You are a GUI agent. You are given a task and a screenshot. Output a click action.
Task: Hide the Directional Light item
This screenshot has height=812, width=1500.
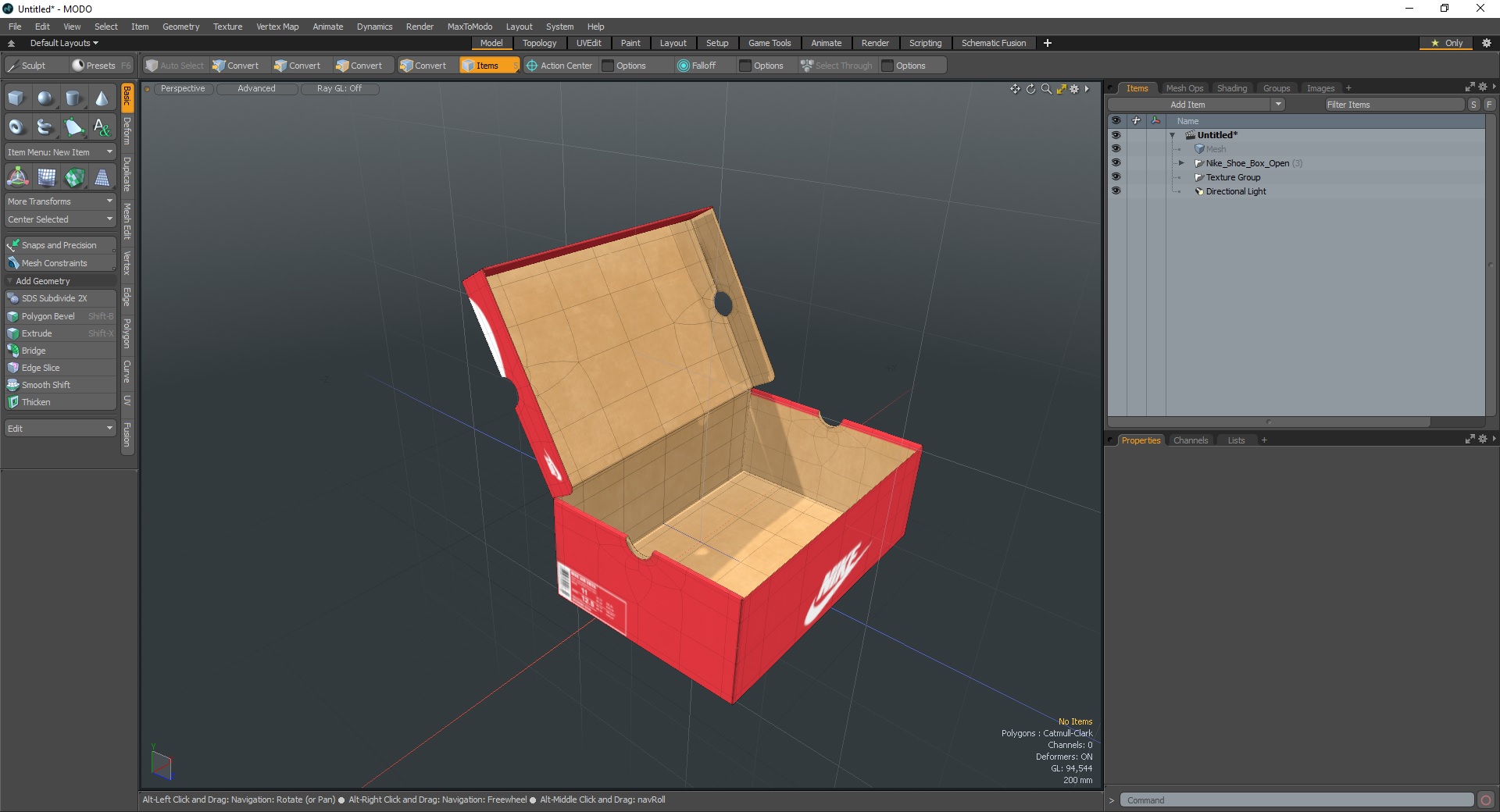click(1116, 191)
